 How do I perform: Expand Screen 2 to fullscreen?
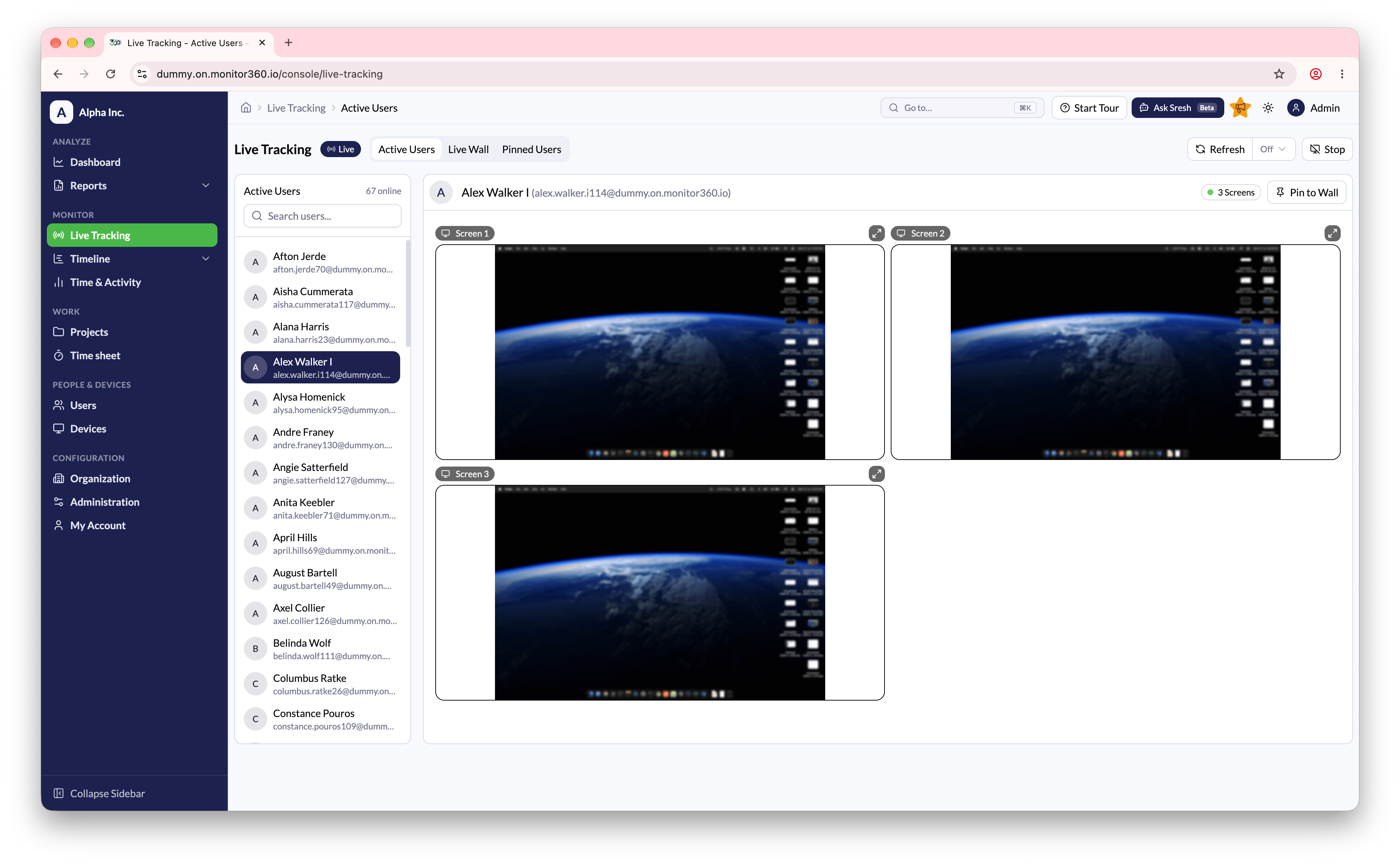tap(1332, 233)
